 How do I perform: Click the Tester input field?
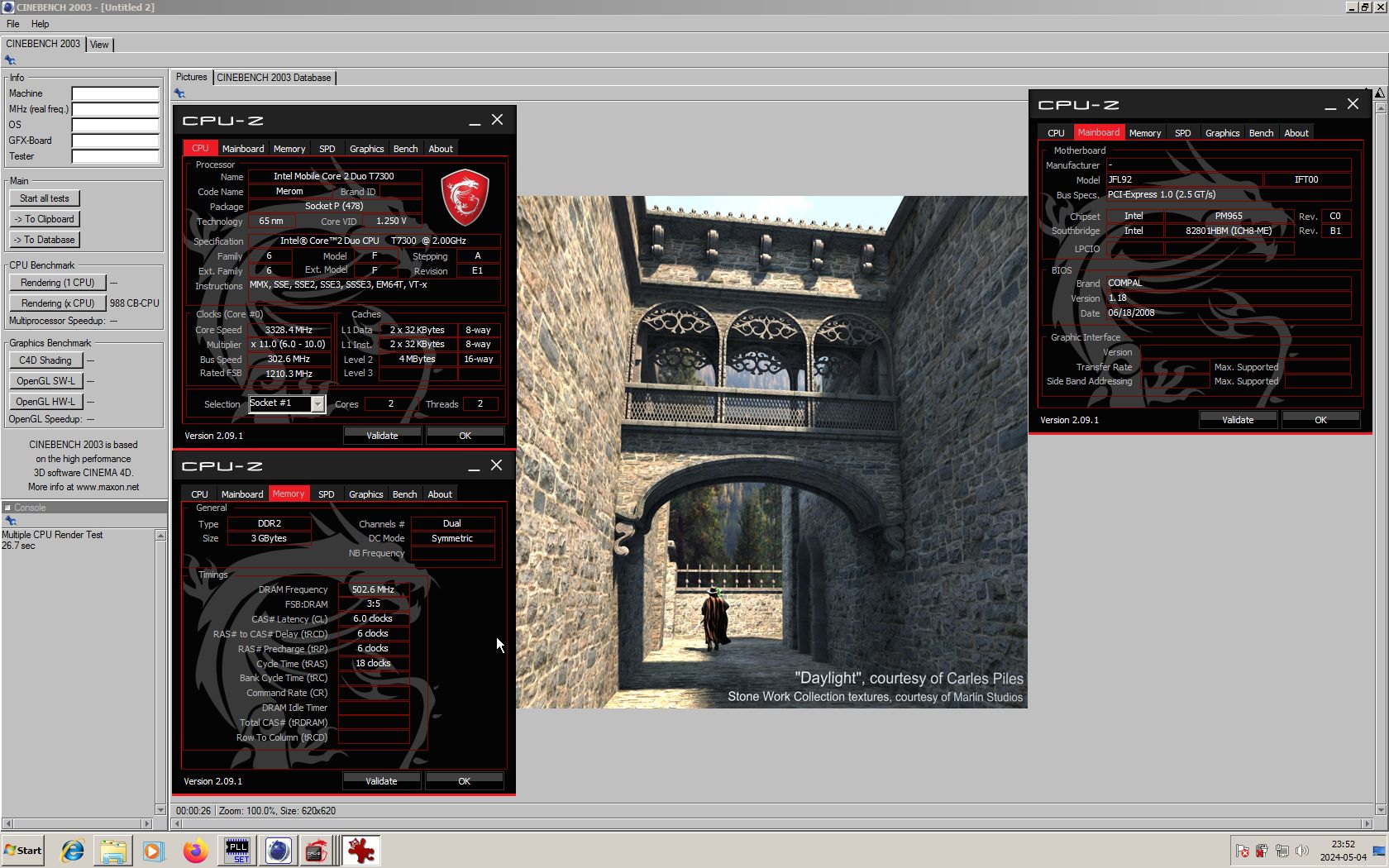(115, 156)
